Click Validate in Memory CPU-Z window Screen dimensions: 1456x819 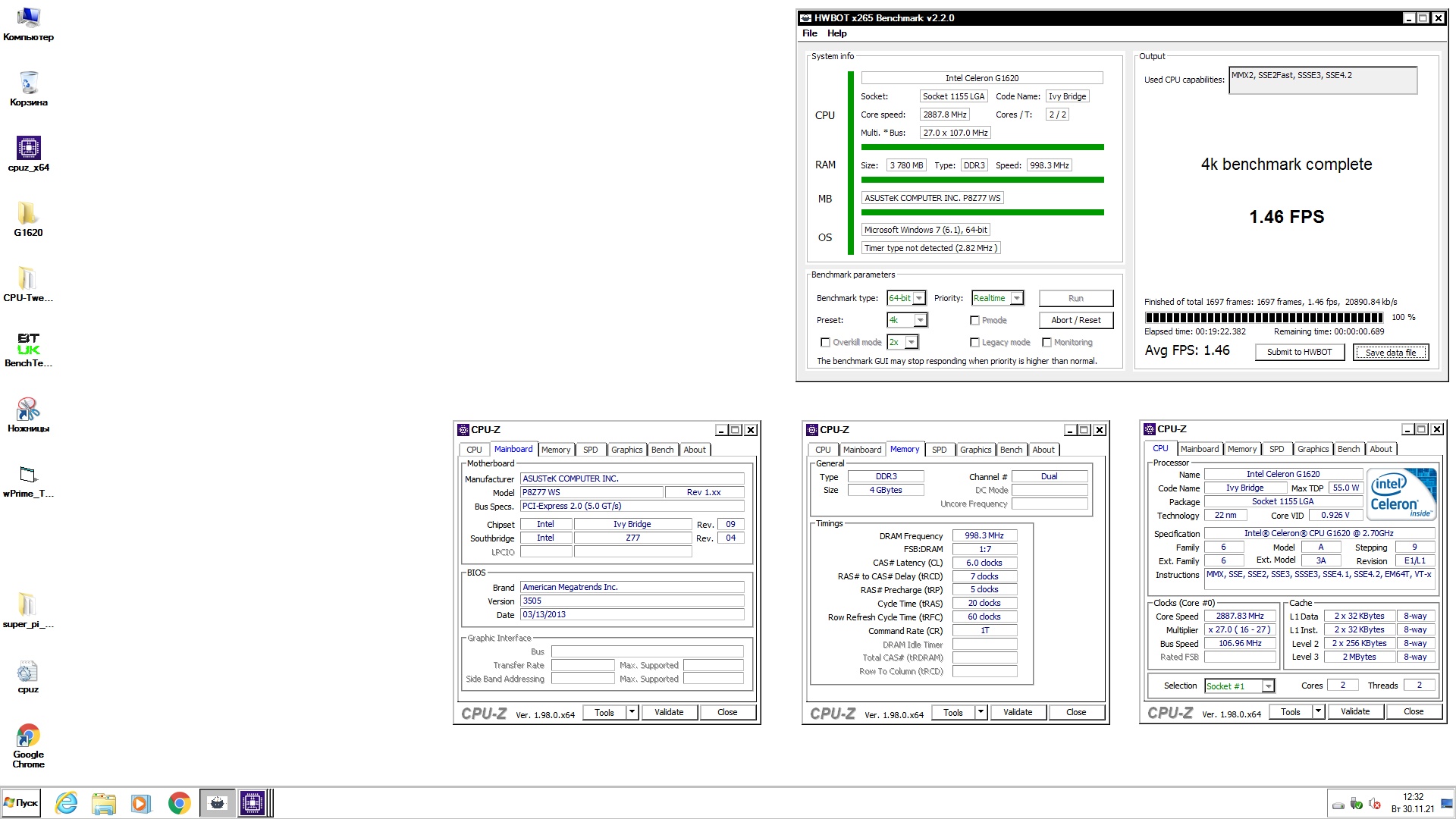click(1017, 712)
